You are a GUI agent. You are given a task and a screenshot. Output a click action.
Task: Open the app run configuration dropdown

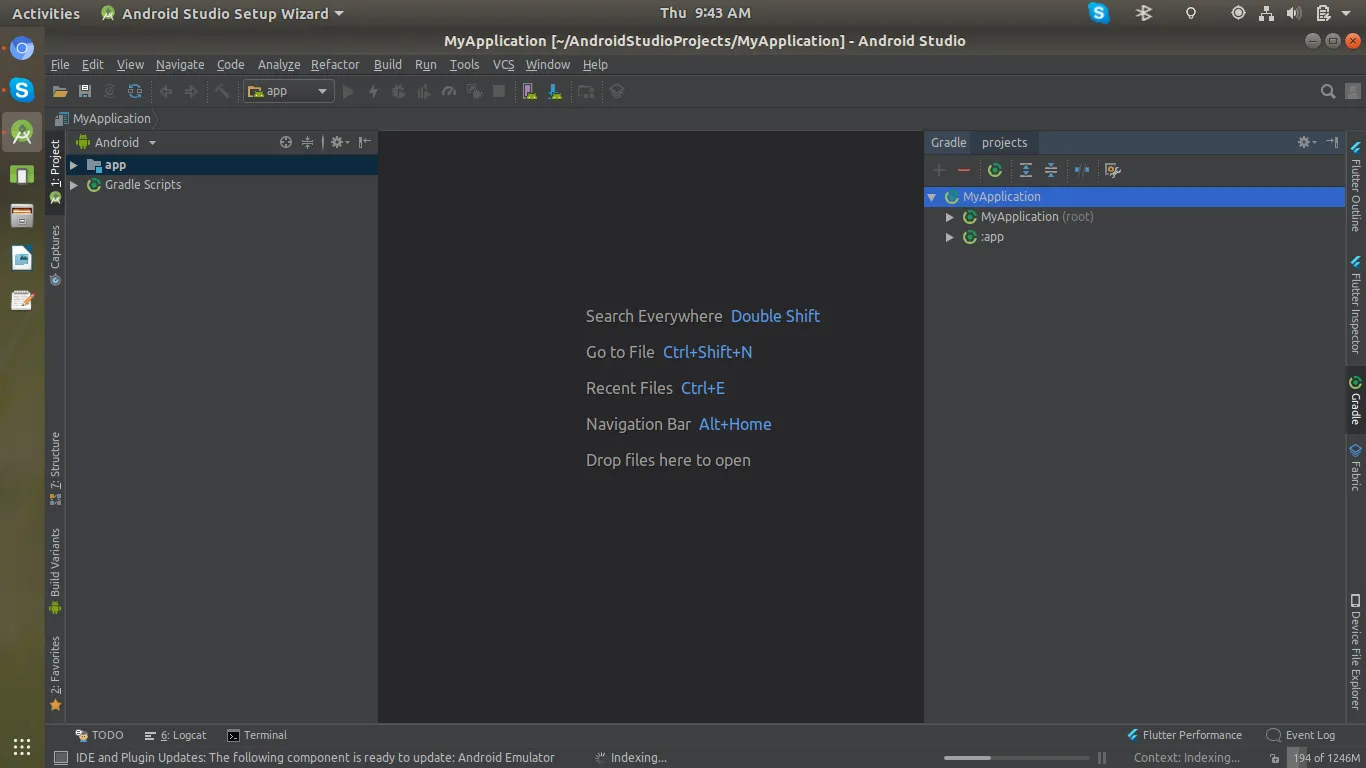tap(288, 91)
